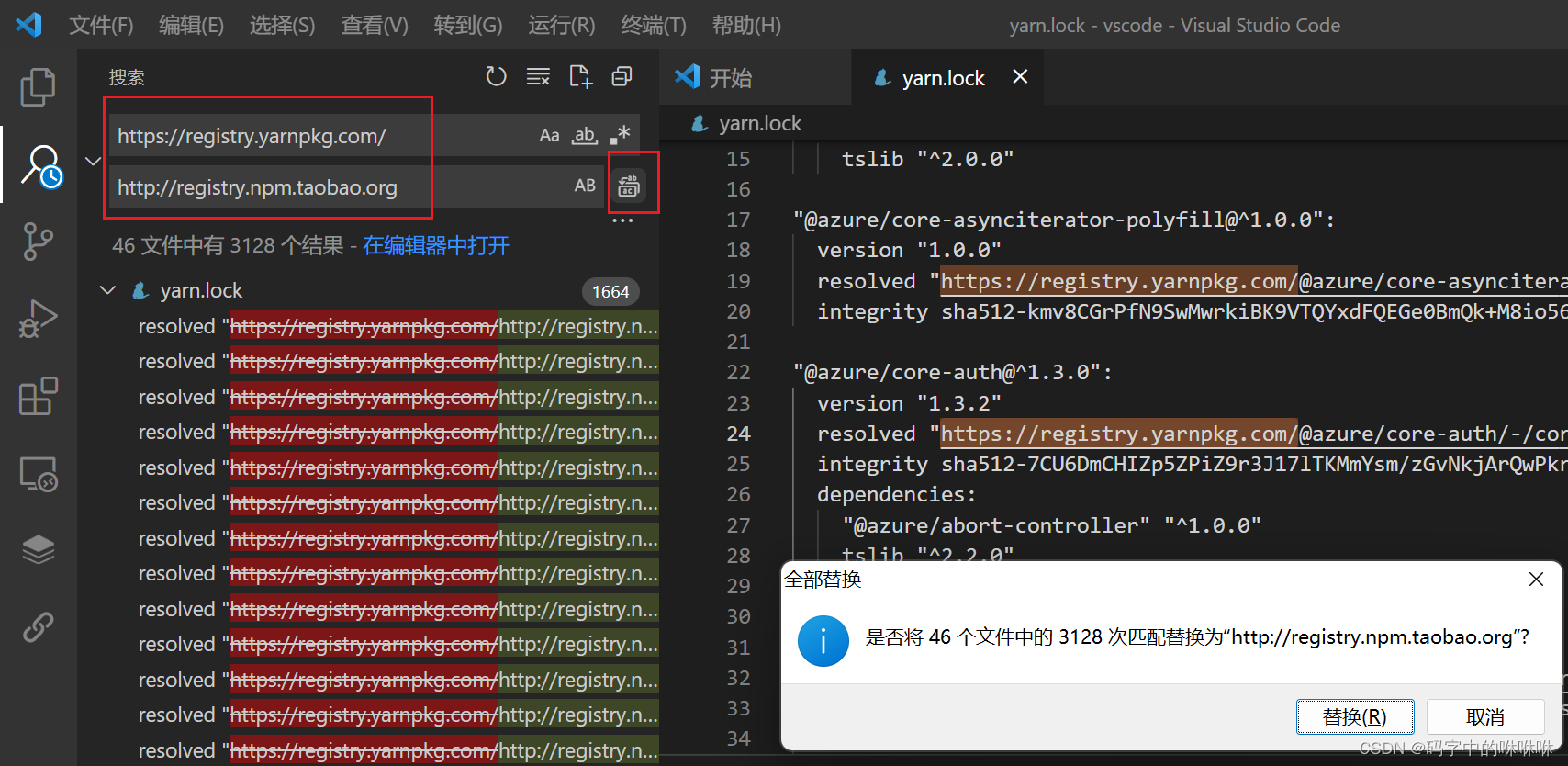Click the VS Code logo icon
The height and width of the screenshot is (766, 1568).
[x=28, y=25]
